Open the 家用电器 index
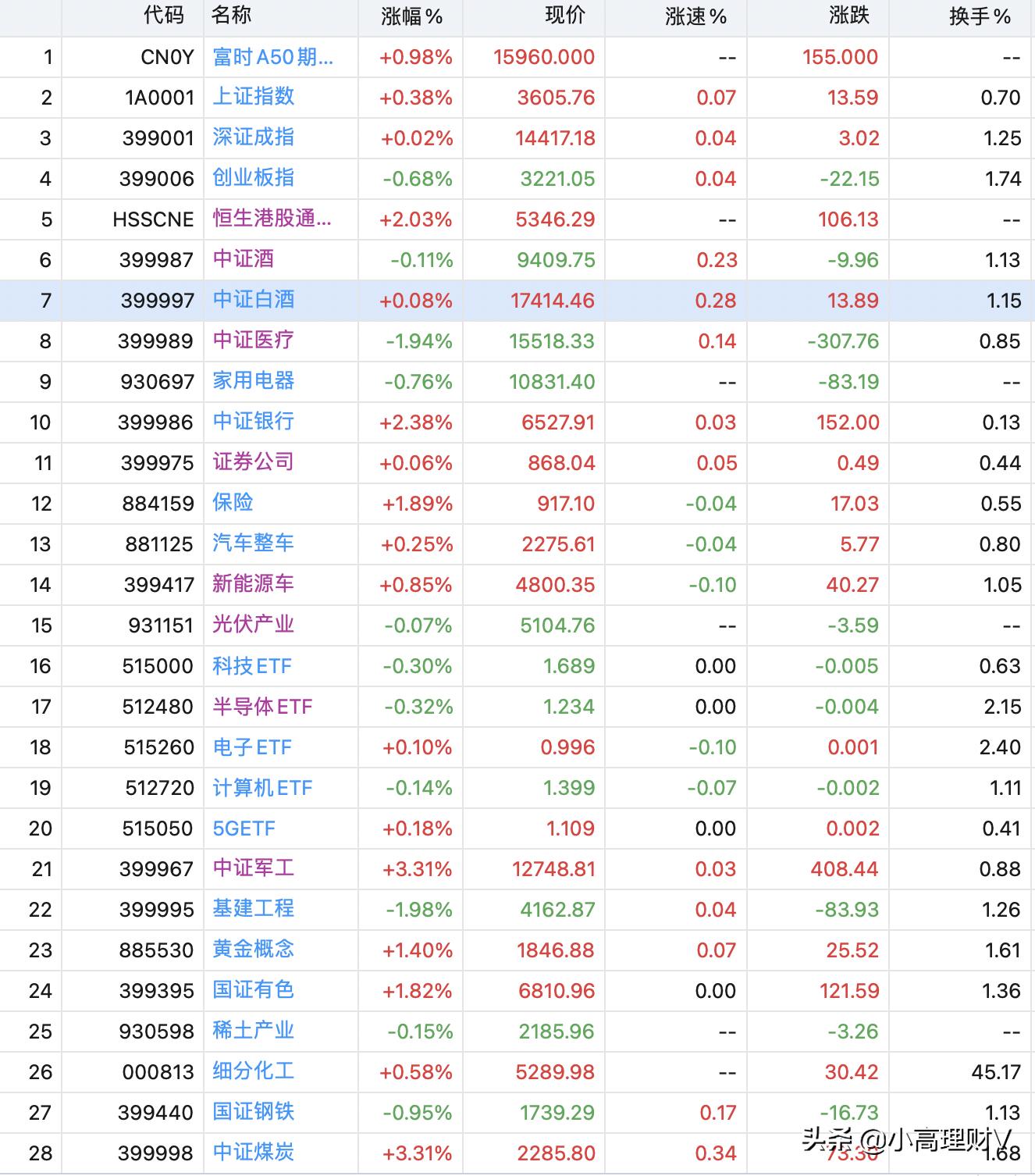Image resolution: width=1035 pixels, height=1176 pixels. pyautogui.click(x=254, y=381)
